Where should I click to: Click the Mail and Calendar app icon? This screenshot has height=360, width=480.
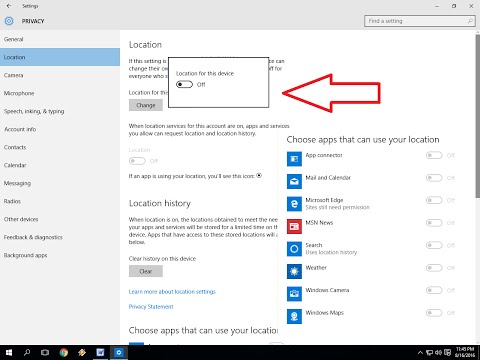tap(294, 181)
